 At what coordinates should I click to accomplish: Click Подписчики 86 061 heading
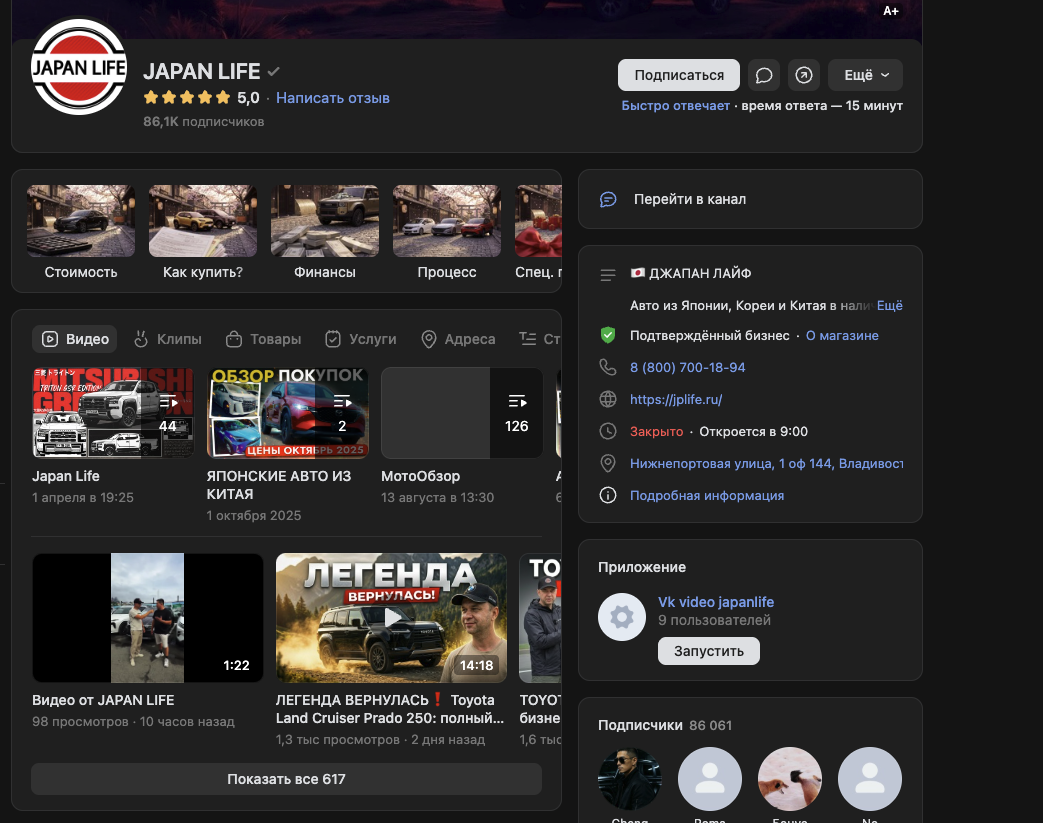(665, 725)
